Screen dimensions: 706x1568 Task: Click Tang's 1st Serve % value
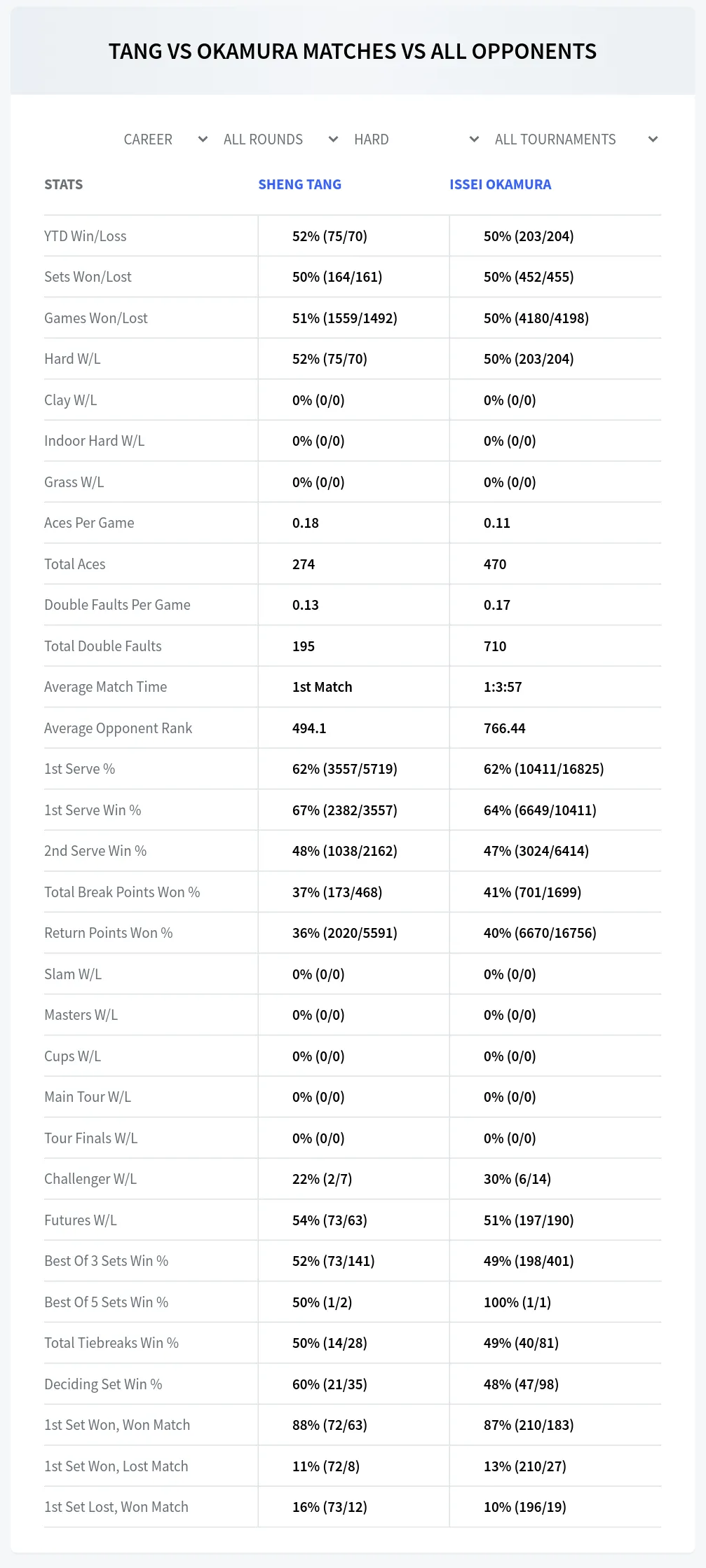pos(345,769)
